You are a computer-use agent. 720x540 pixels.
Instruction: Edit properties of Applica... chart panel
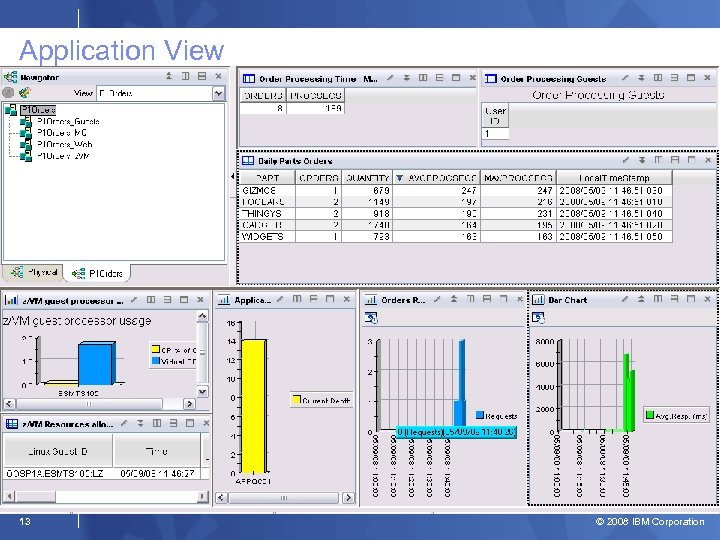tap(280, 299)
